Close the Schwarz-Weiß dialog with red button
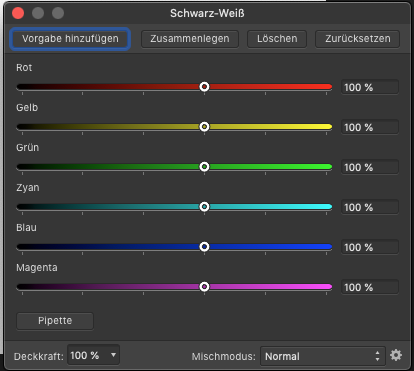The width and height of the screenshot is (414, 371). tap(18, 13)
